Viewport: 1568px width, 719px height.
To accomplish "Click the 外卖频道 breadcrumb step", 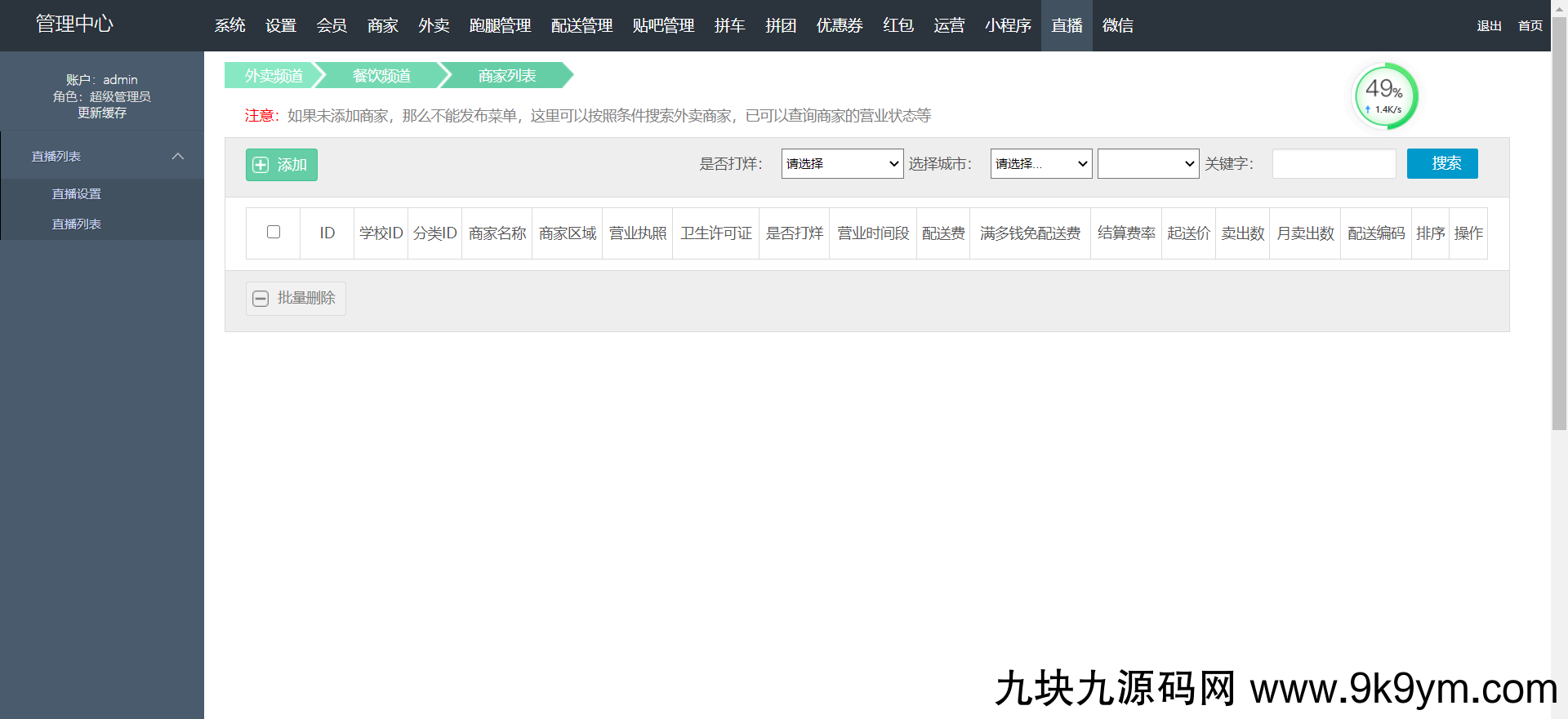I will point(274,76).
